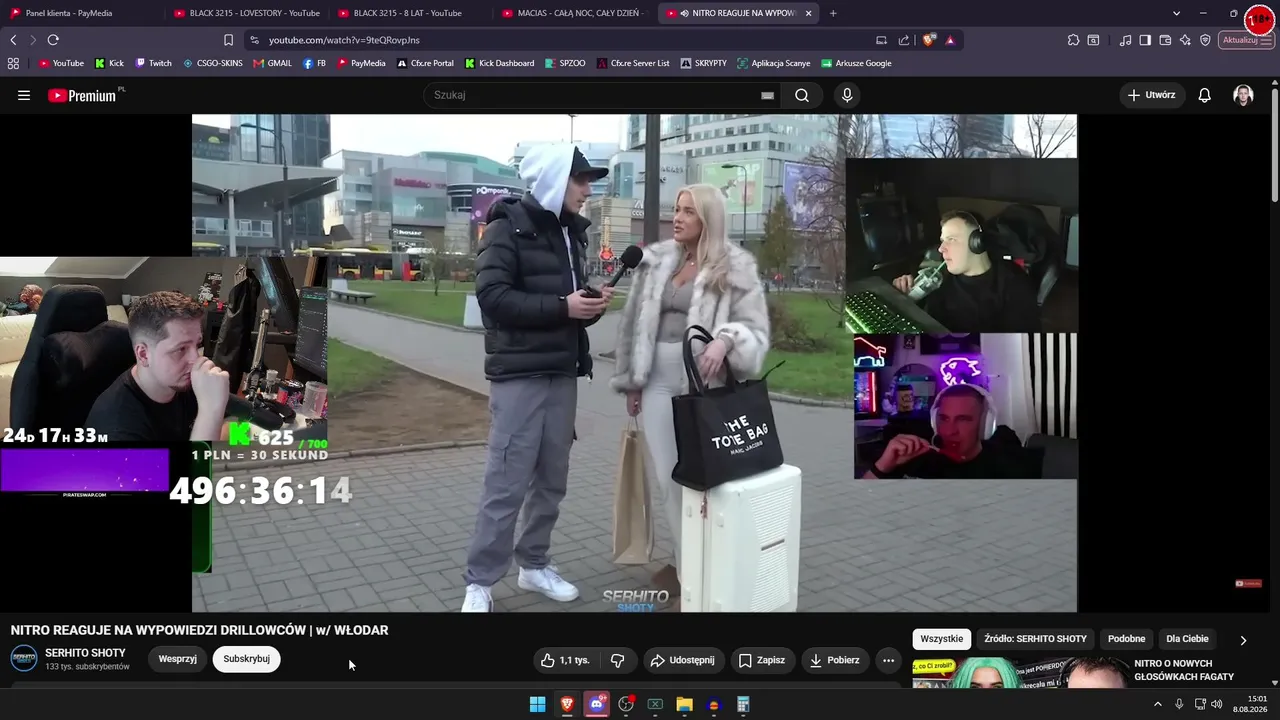Show more filter chips with right chevron
Viewport: 1280px width, 720px height.
point(1243,640)
